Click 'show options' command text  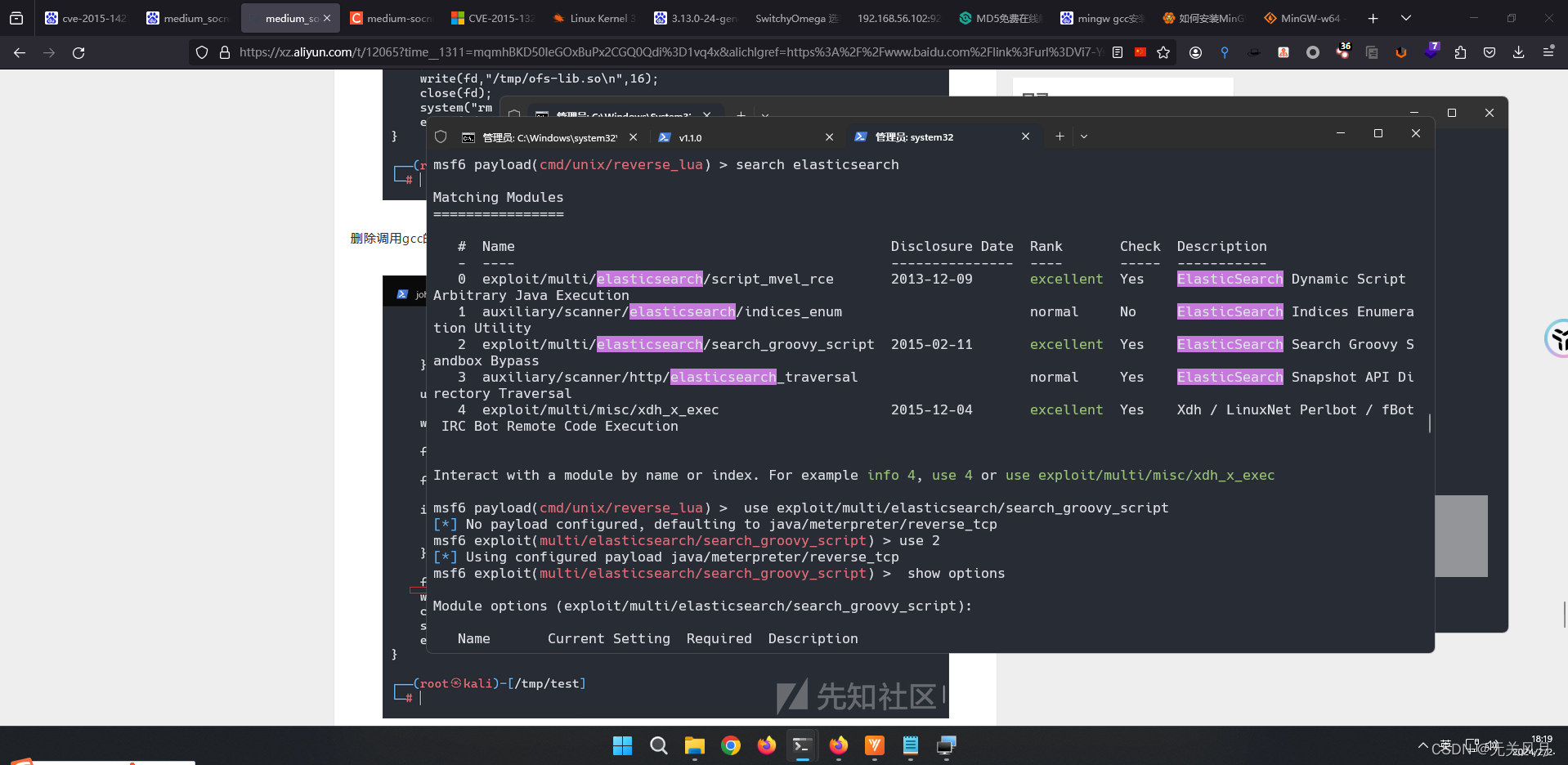956,573
